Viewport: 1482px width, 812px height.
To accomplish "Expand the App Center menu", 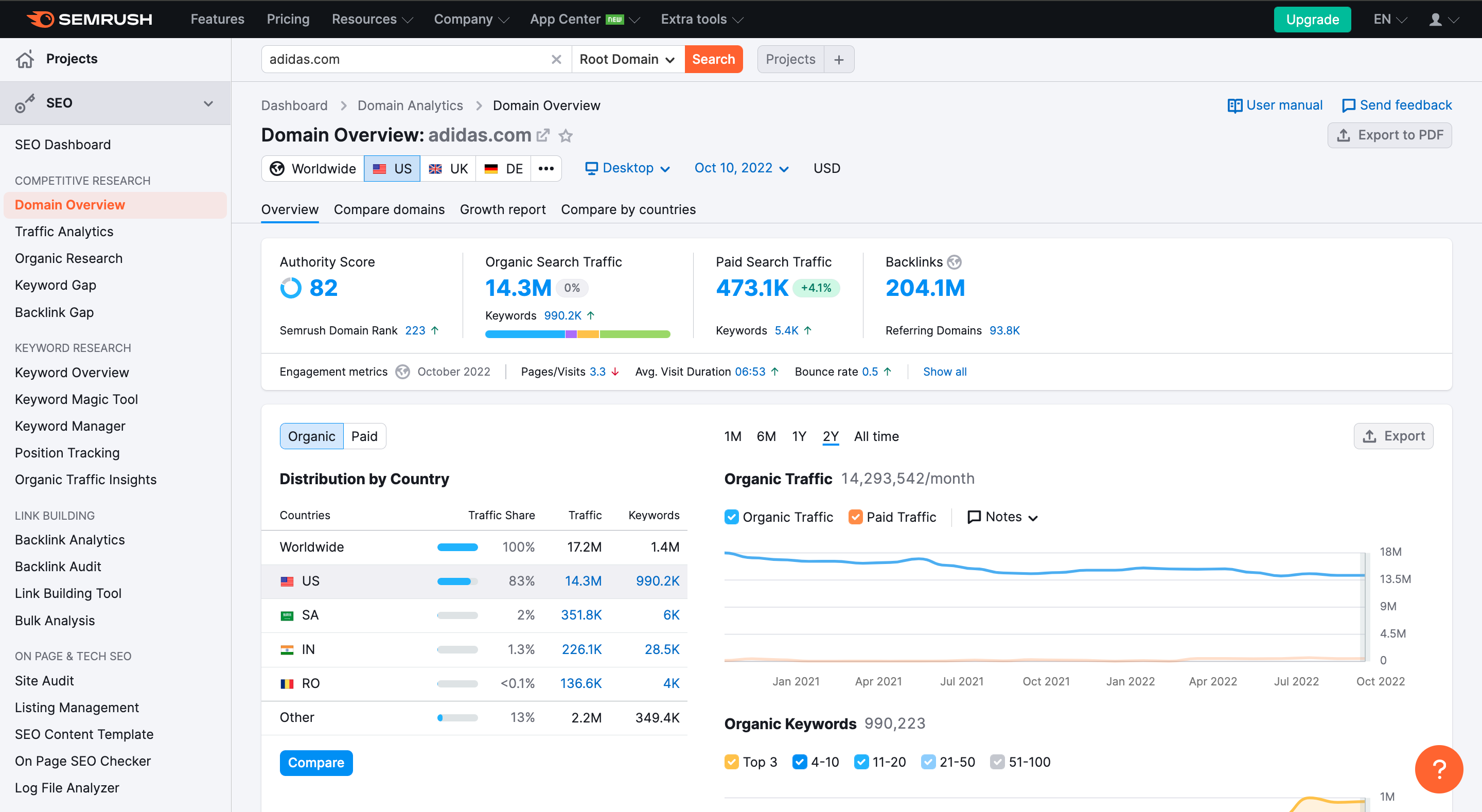I will pyautogui.click(x=585, y=19).
